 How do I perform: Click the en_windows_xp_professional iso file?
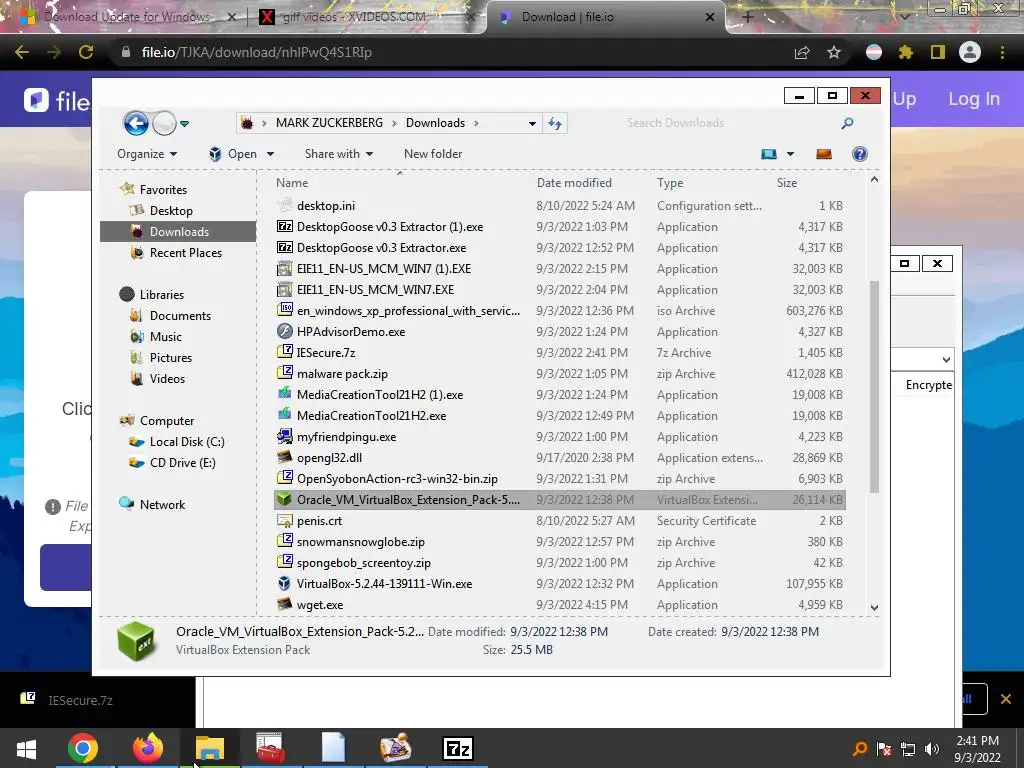[559, 311]
